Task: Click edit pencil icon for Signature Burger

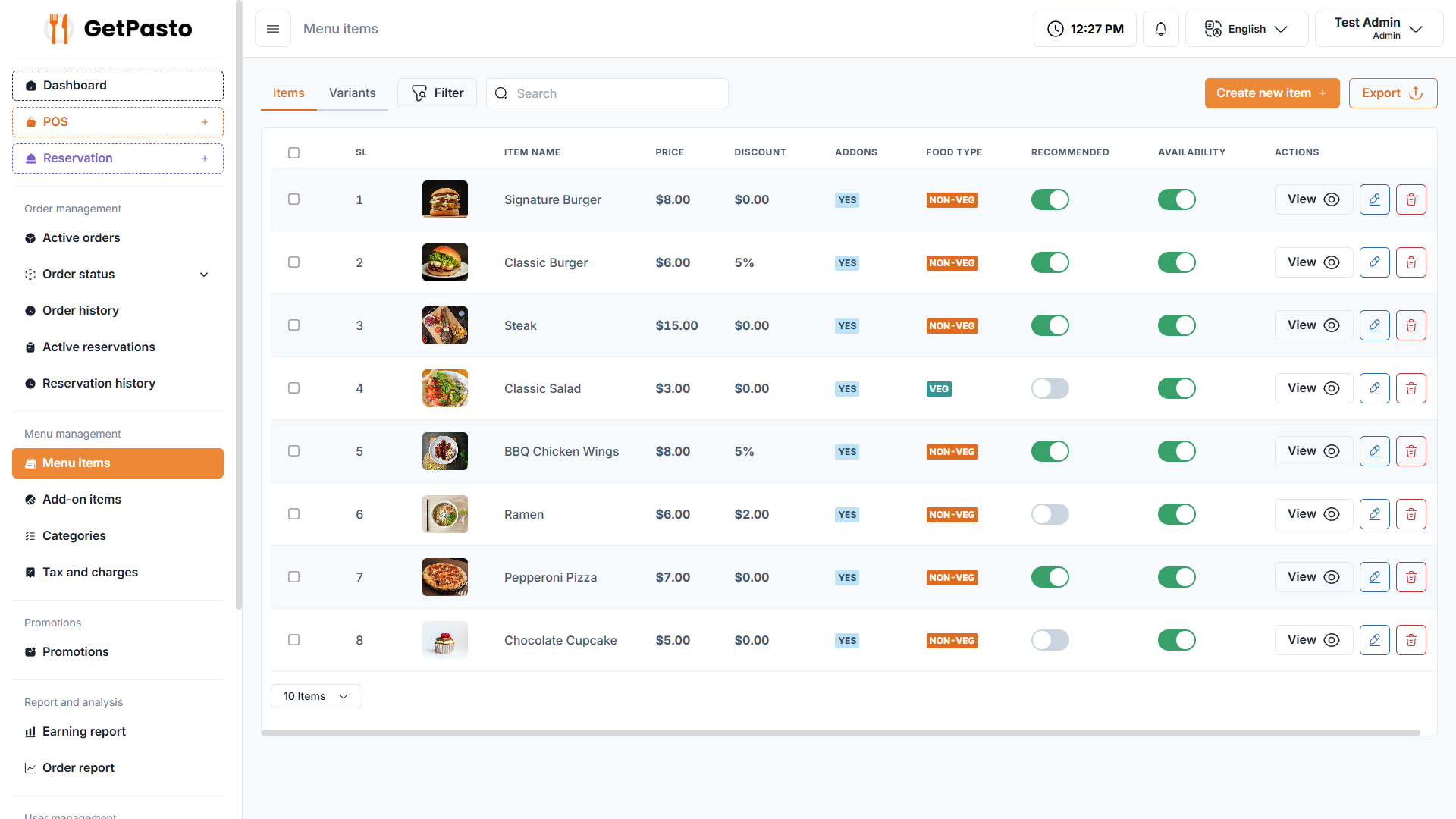Action: point(1374,199)
